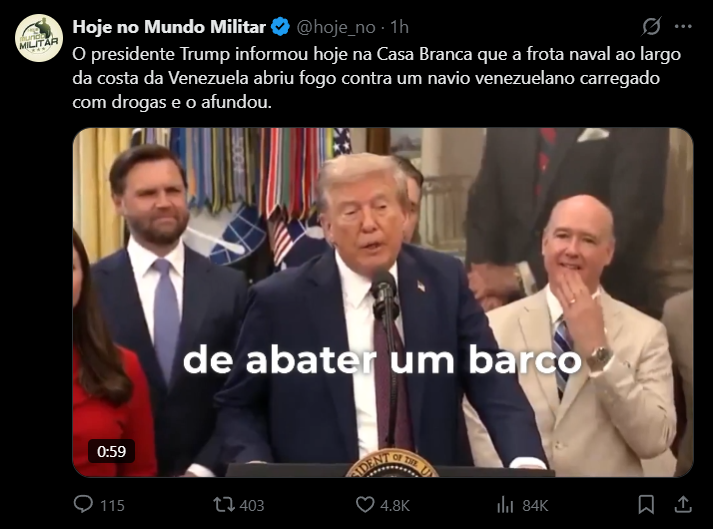Open the @hoje_no handle link
The image size is (713, 529).
pyautogui.click(x=336, y=28)
